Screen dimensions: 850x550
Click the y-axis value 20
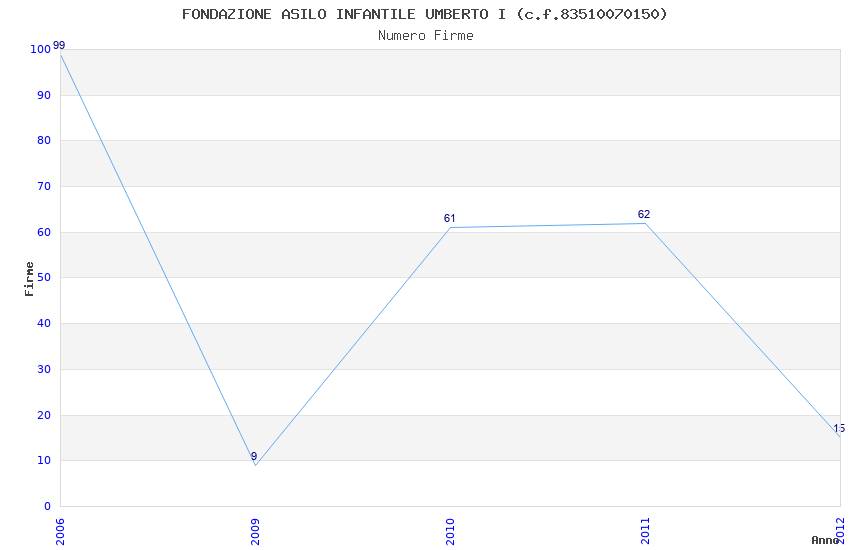[x=44, y=416]
